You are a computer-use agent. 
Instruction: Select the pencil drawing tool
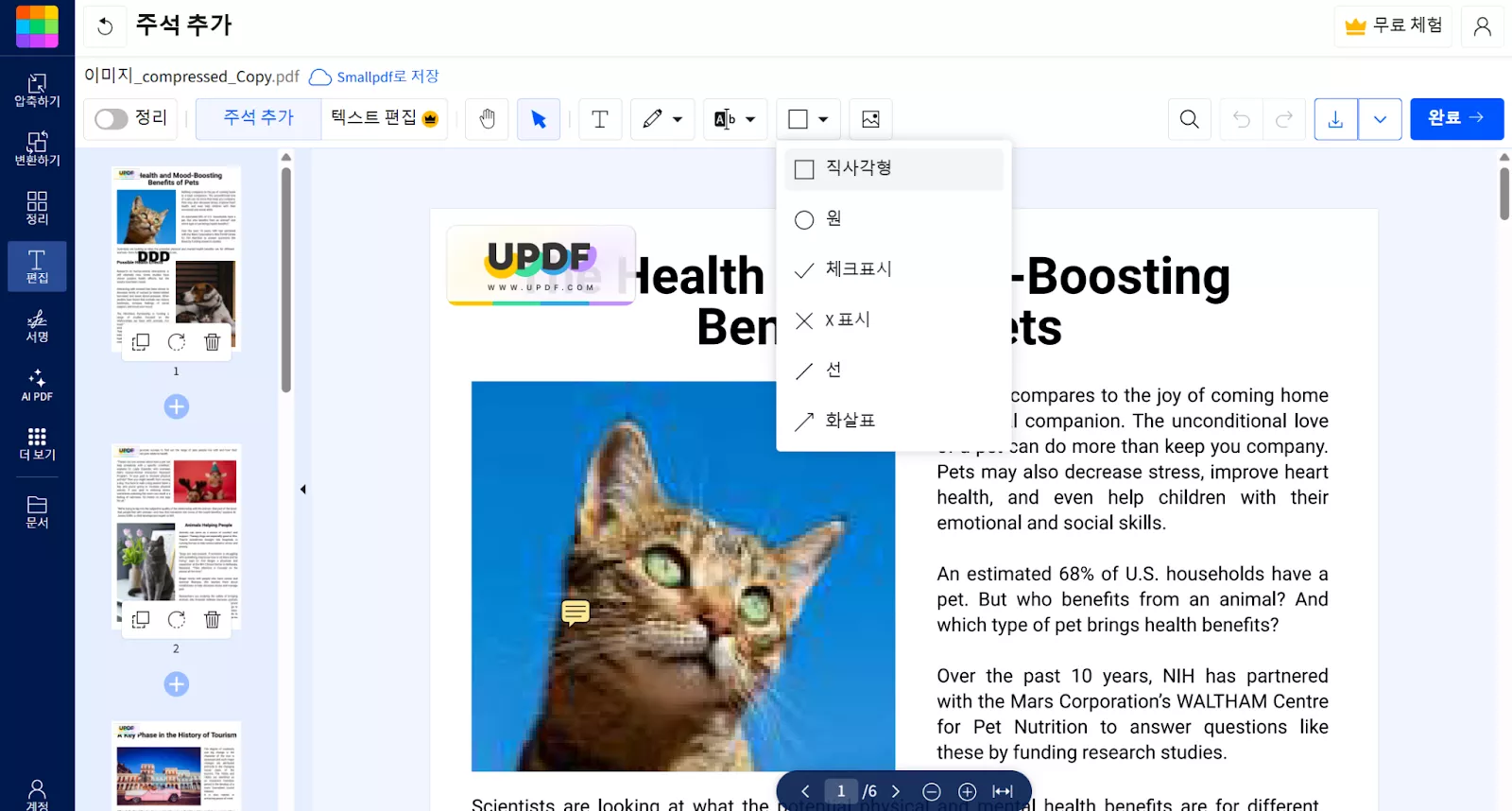[652, 119]
